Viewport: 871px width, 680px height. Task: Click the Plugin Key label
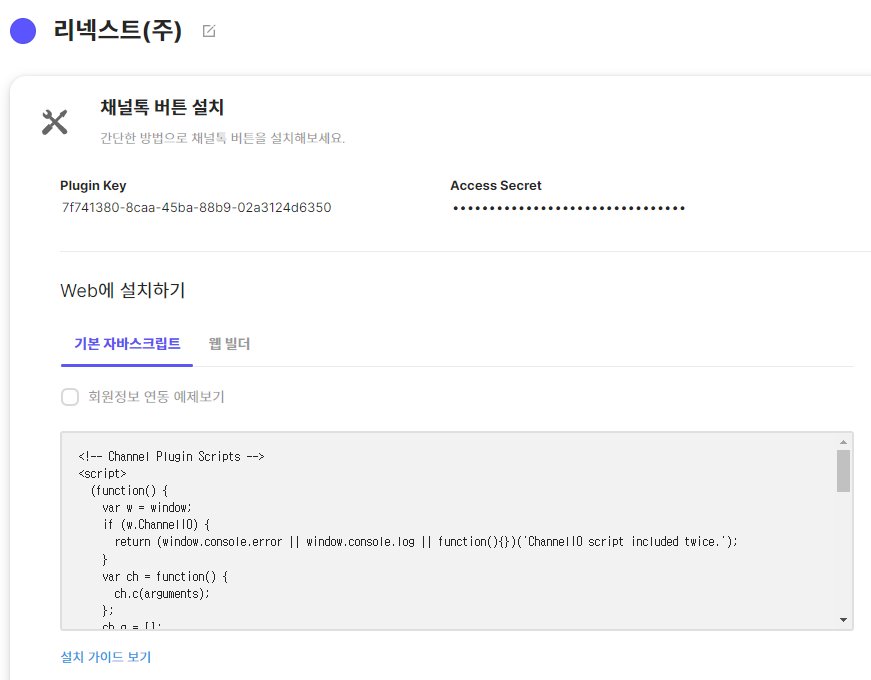coord(93,186)
